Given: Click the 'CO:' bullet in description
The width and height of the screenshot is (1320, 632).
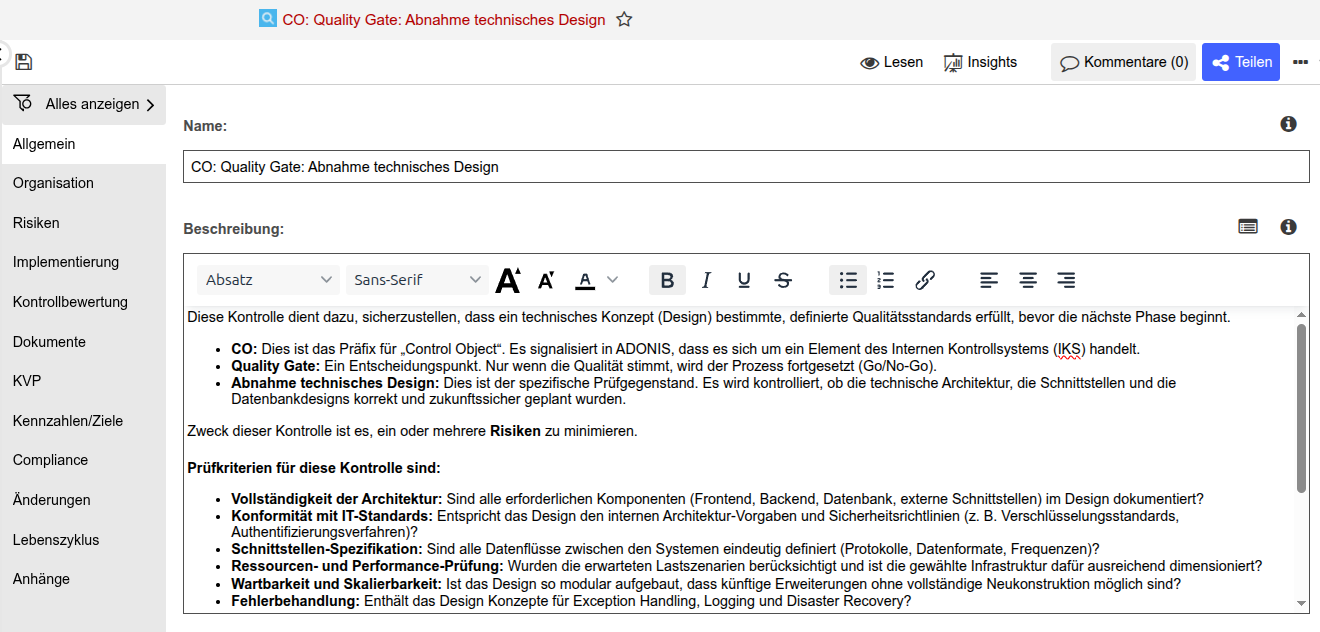Looking at the screenshot, I should point(244,349).
